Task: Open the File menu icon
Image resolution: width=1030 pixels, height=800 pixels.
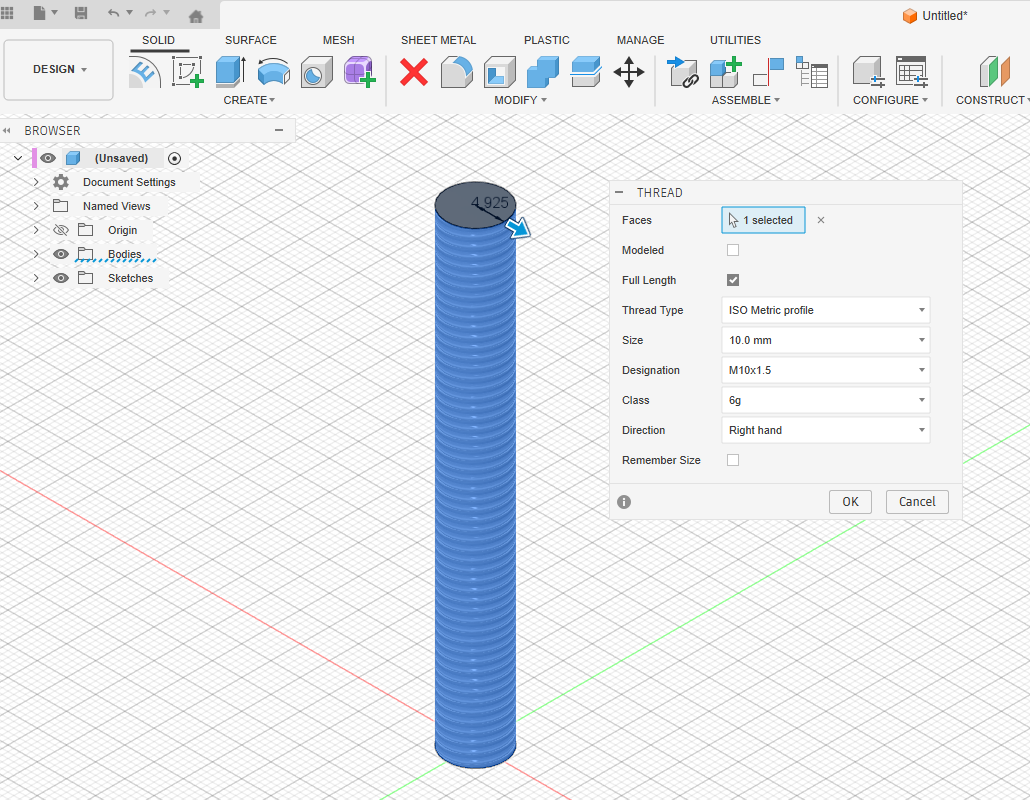Action: 40,13
